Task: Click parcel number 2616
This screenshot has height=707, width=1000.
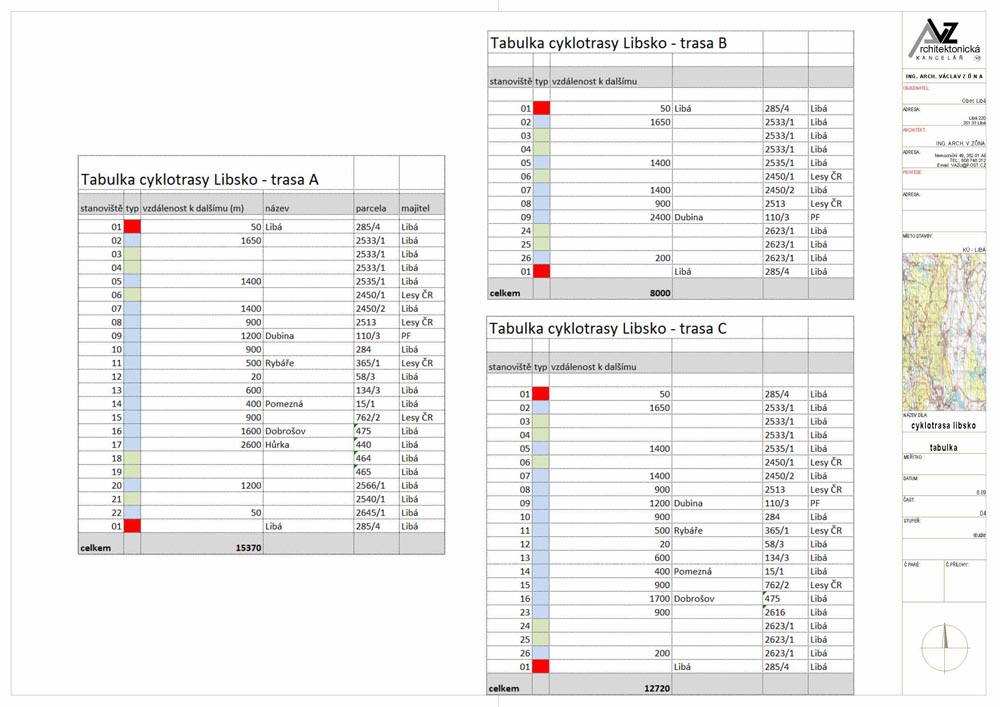Action: tap(775, 613)
